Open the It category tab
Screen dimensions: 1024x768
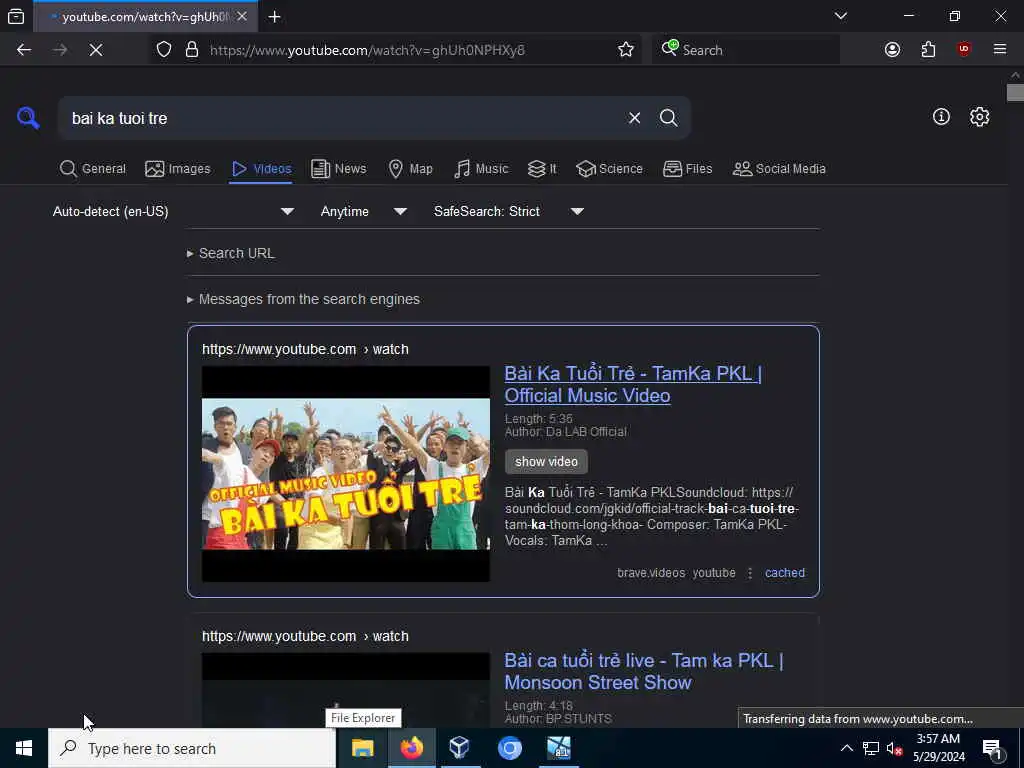tap(542, 168)
